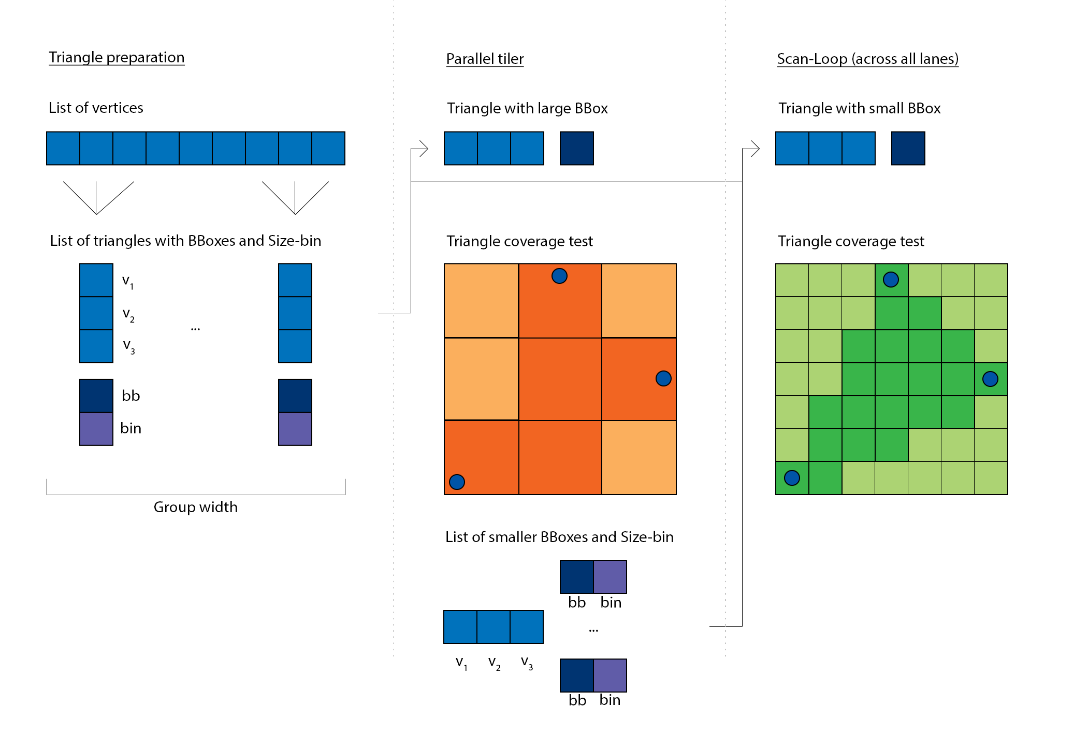1074x742 pixels.
Task: Click the "Group width" label
Action: [195, 507]
